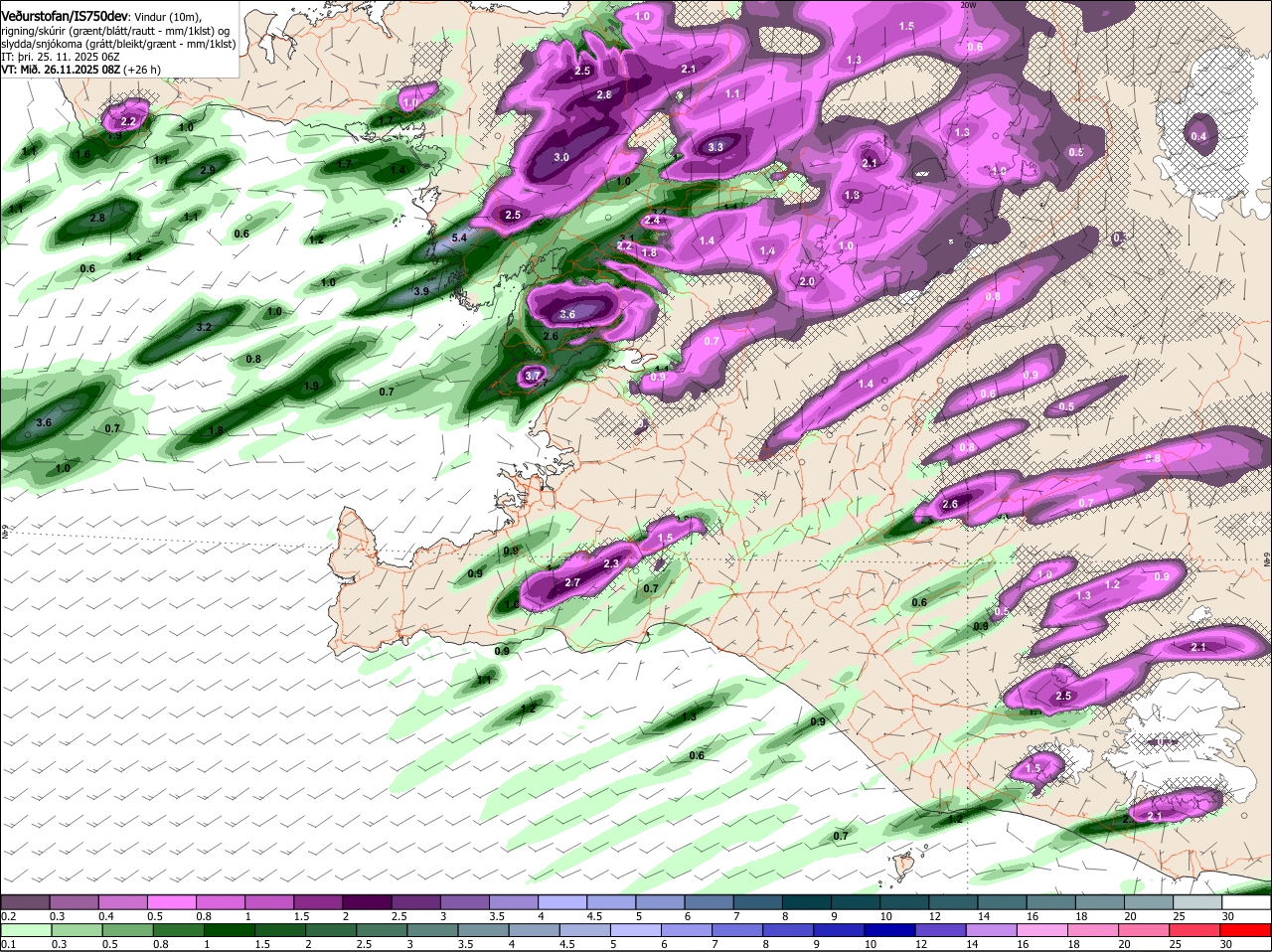Select the 2.2 value in the purple patch
The image size is (1272, 952).
[128, 122]
